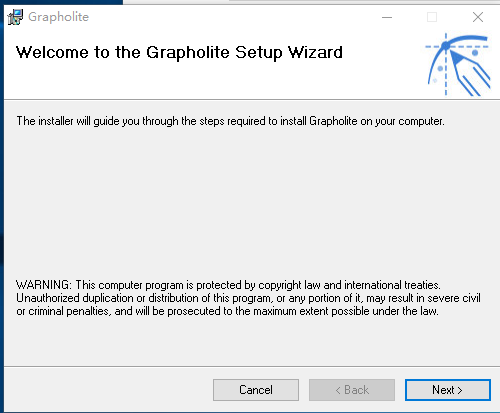Click the installer guide description sentence
Viewport: 500px width, 413px height.
pyautogui.click(x=230, y=121)
